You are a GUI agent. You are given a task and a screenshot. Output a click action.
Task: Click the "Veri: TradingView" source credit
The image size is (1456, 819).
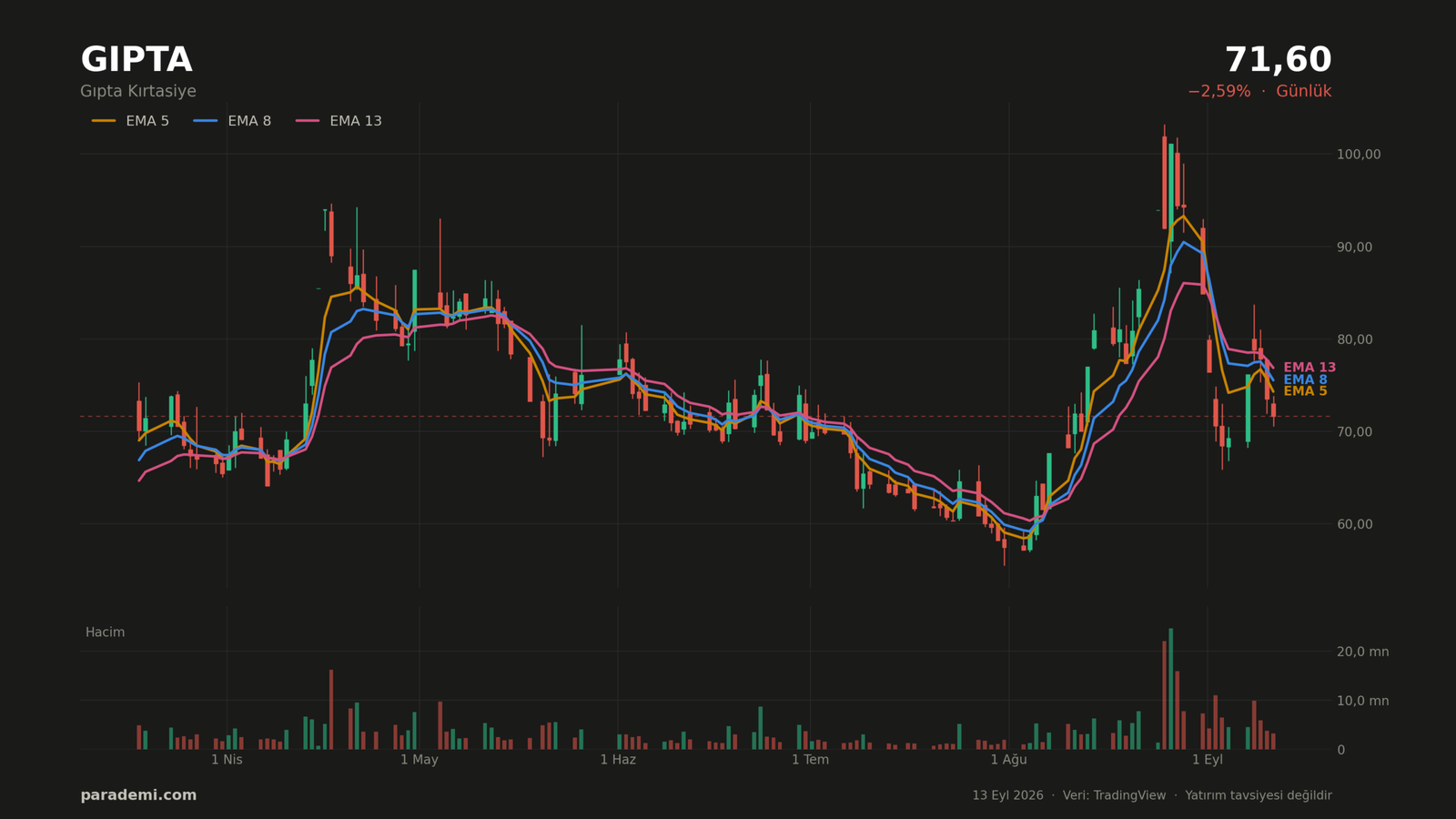click(1114, 795)
